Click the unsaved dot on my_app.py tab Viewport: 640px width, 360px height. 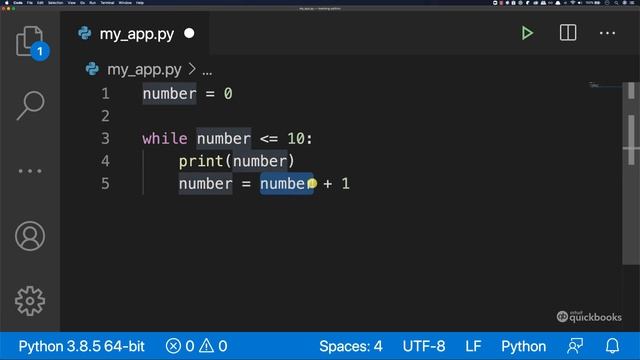coord(189,33)
